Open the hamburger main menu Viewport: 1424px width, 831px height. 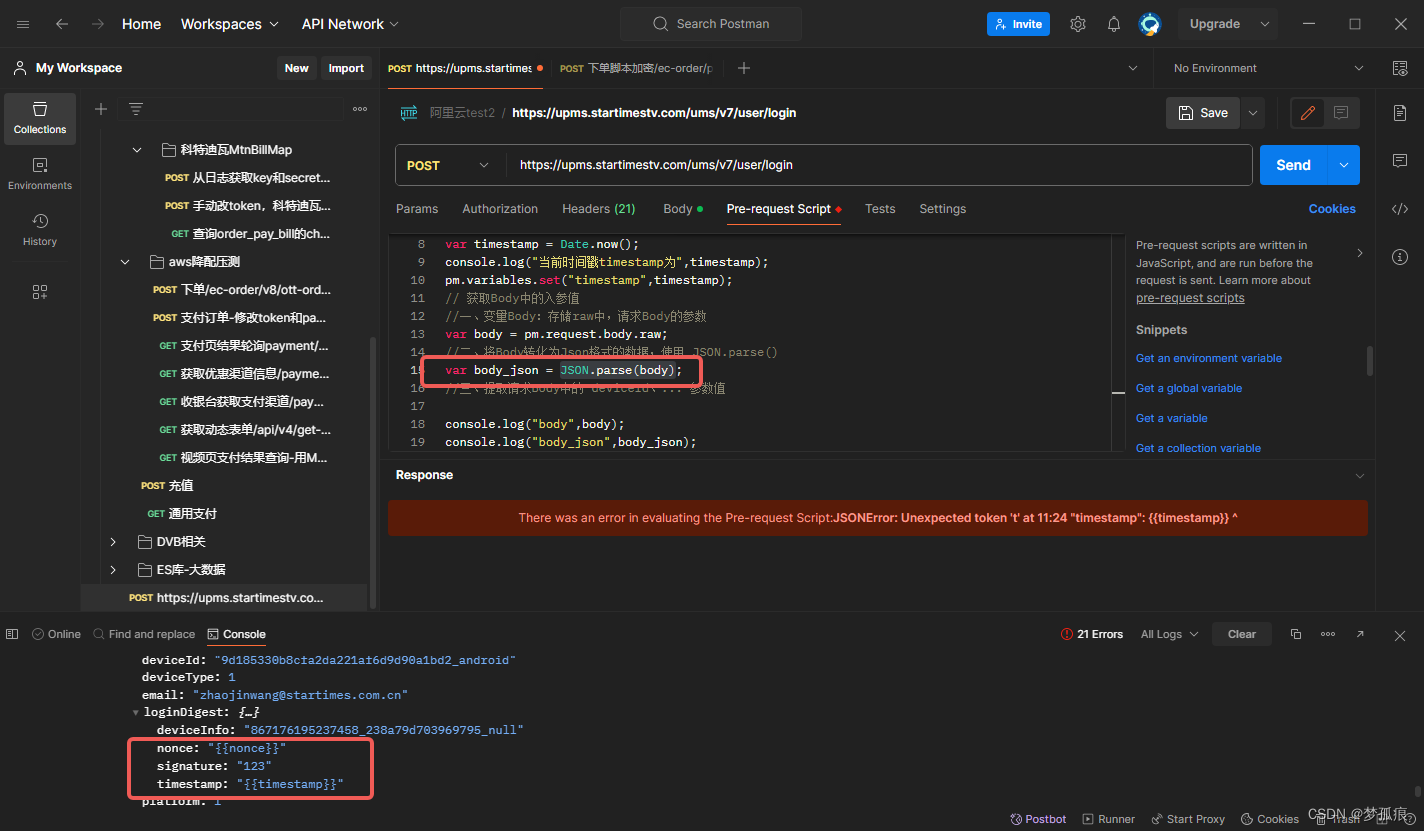(x=23, y=24)
